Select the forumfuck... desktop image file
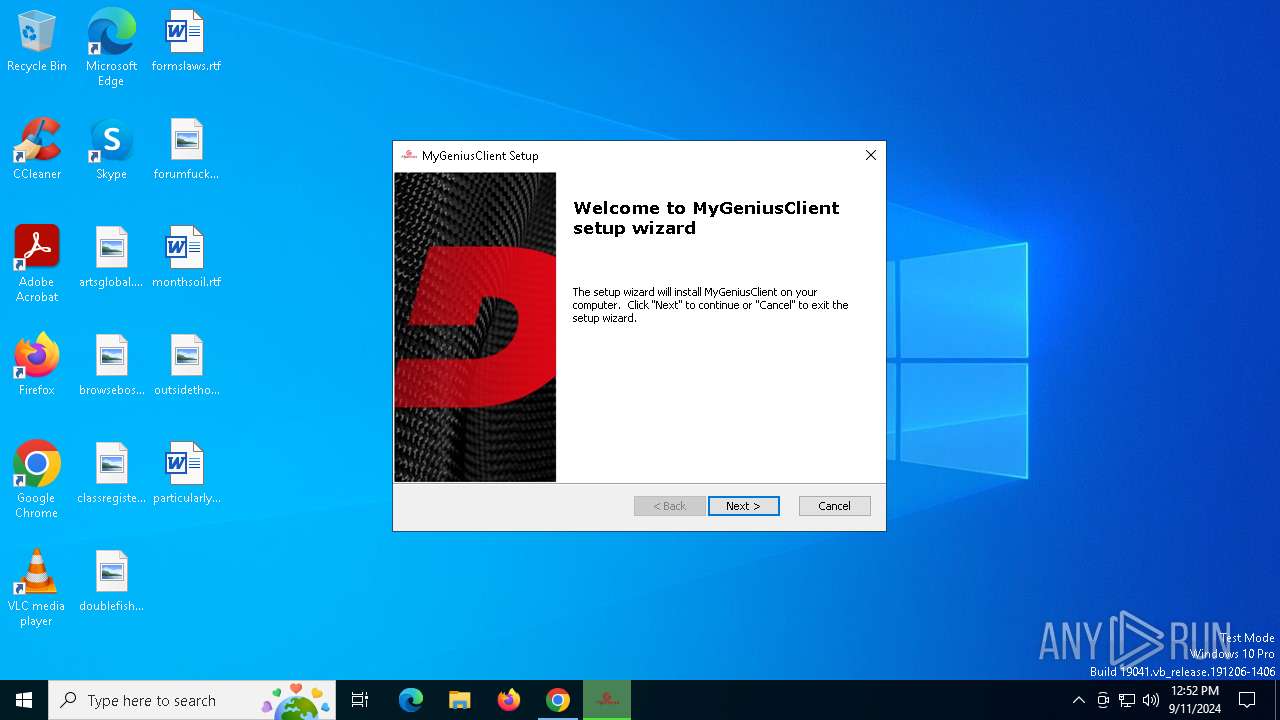Screen dimensions: 1280x720 point(186,149)
